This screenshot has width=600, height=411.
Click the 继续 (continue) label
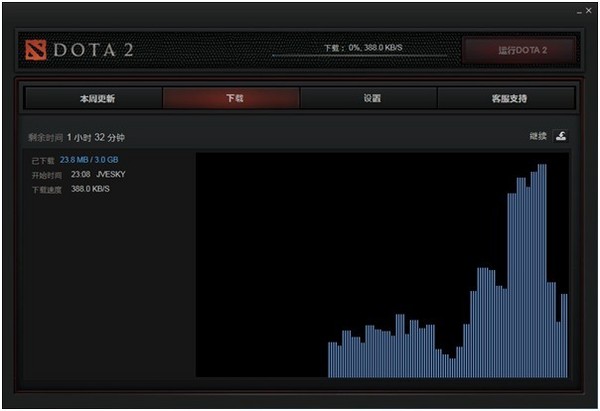coord(538,136)
